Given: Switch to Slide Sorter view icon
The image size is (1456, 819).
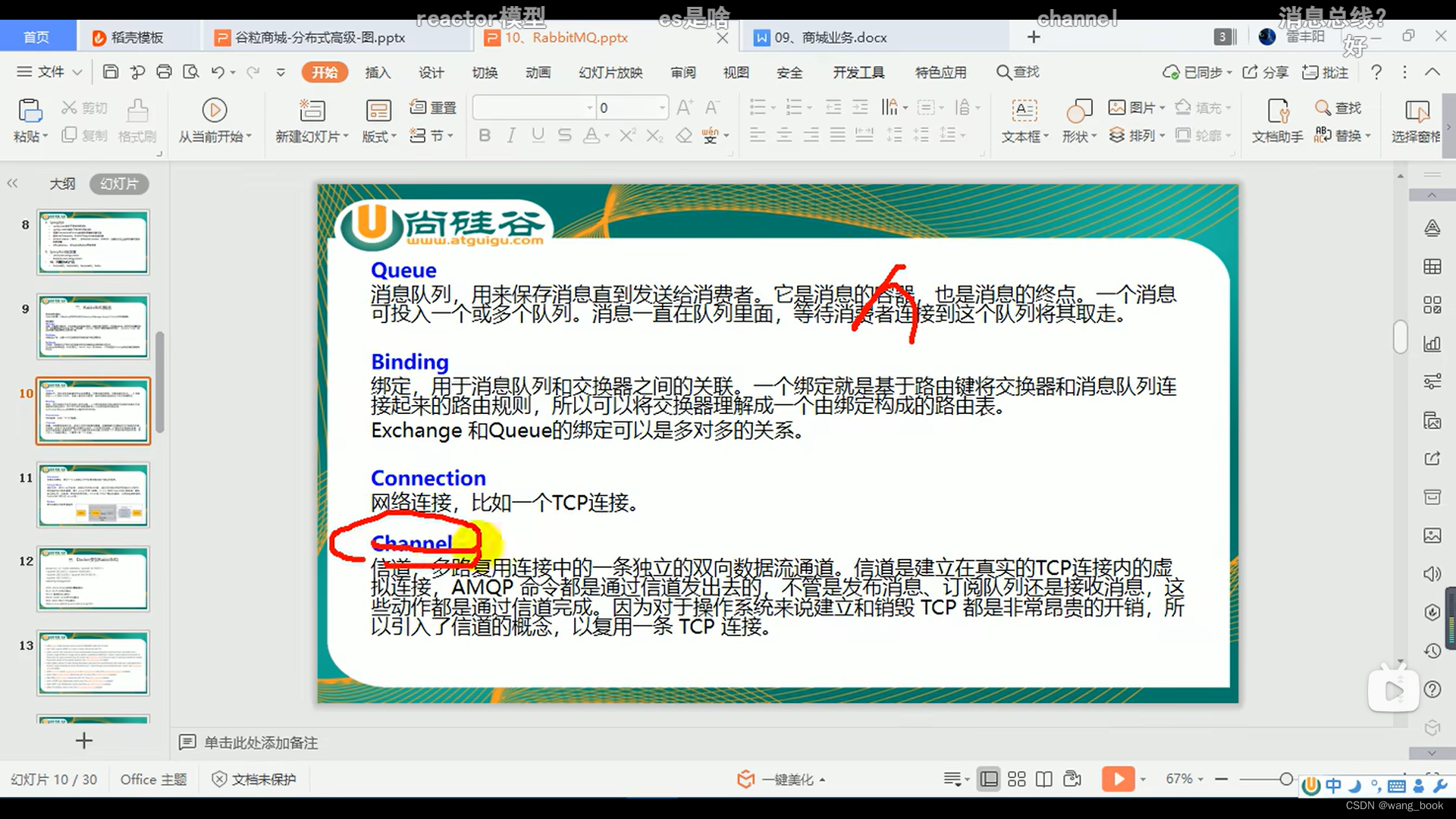Looking at the screenshot, I should pos(1017,779).
